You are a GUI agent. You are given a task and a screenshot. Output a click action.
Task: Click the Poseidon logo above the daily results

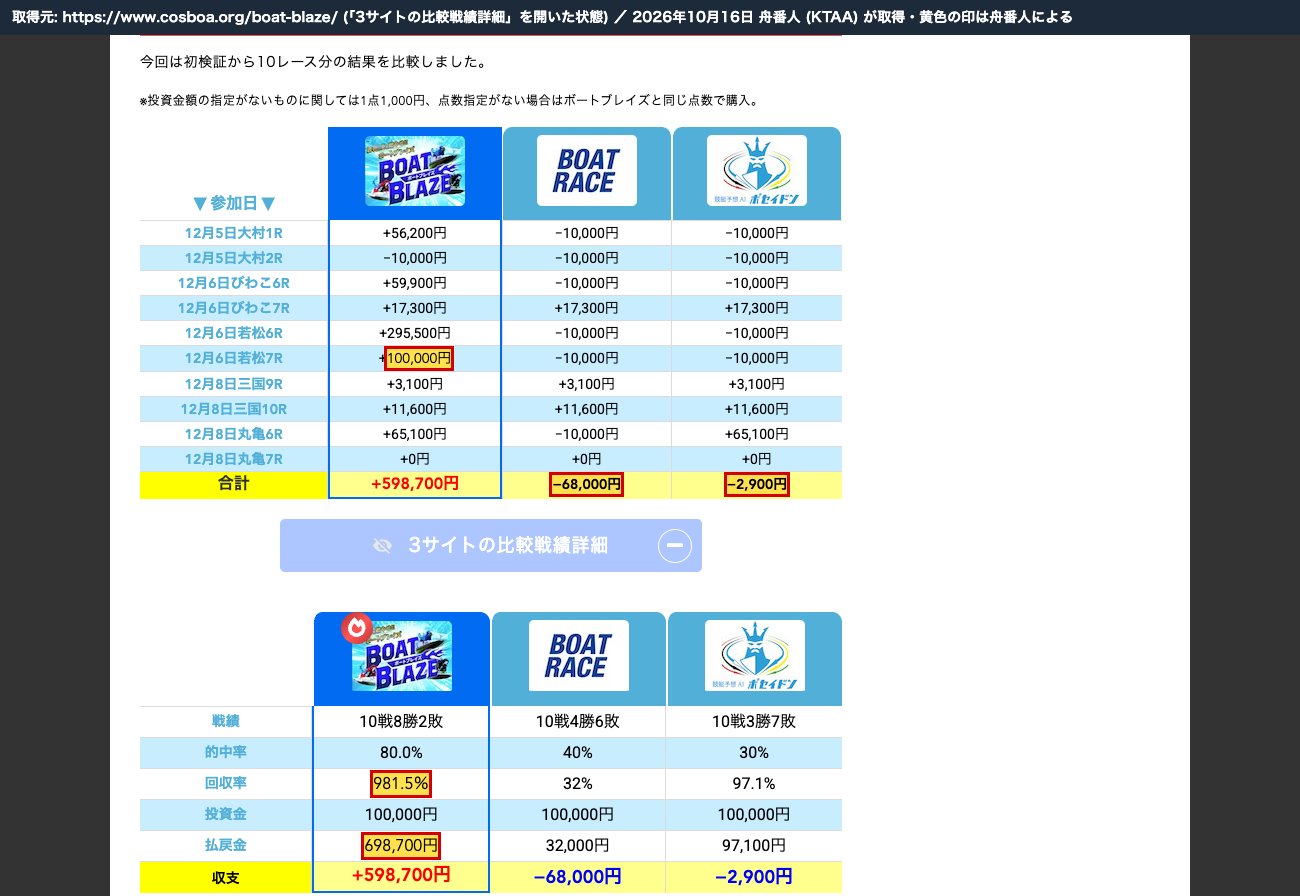tap(757, 171)
